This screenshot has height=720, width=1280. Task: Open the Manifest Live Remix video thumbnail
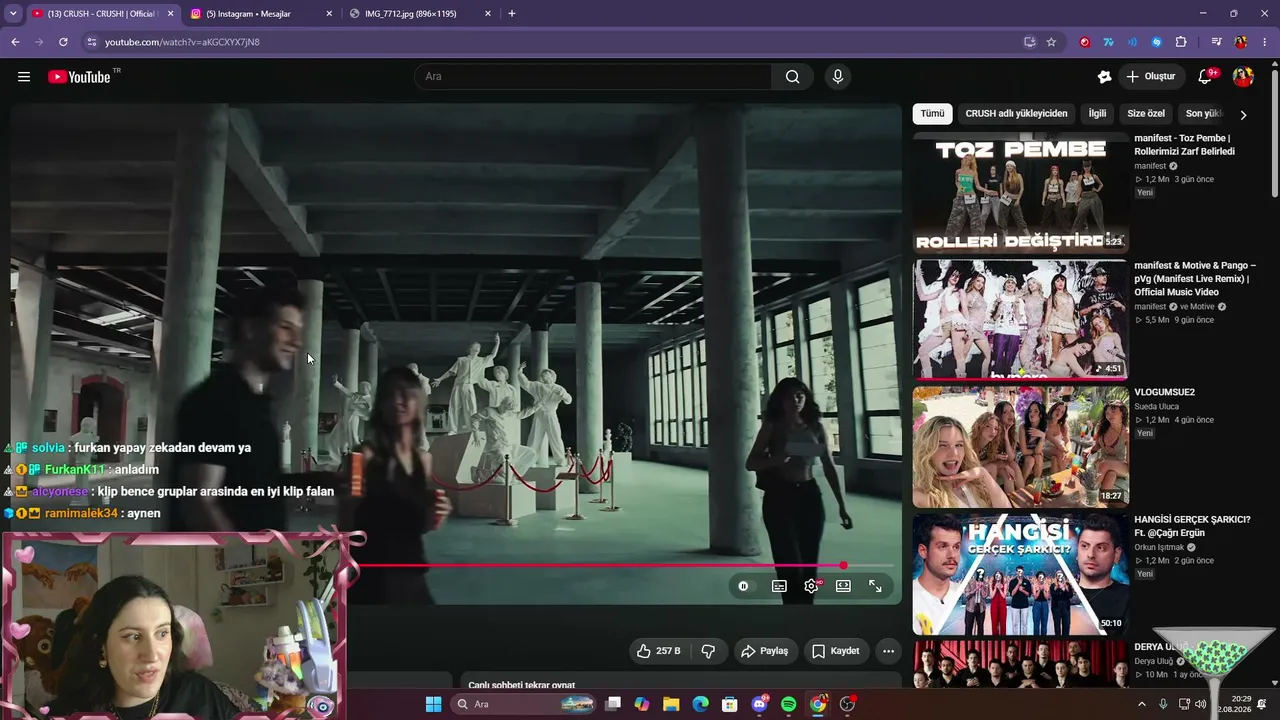tap(1020, 320)
